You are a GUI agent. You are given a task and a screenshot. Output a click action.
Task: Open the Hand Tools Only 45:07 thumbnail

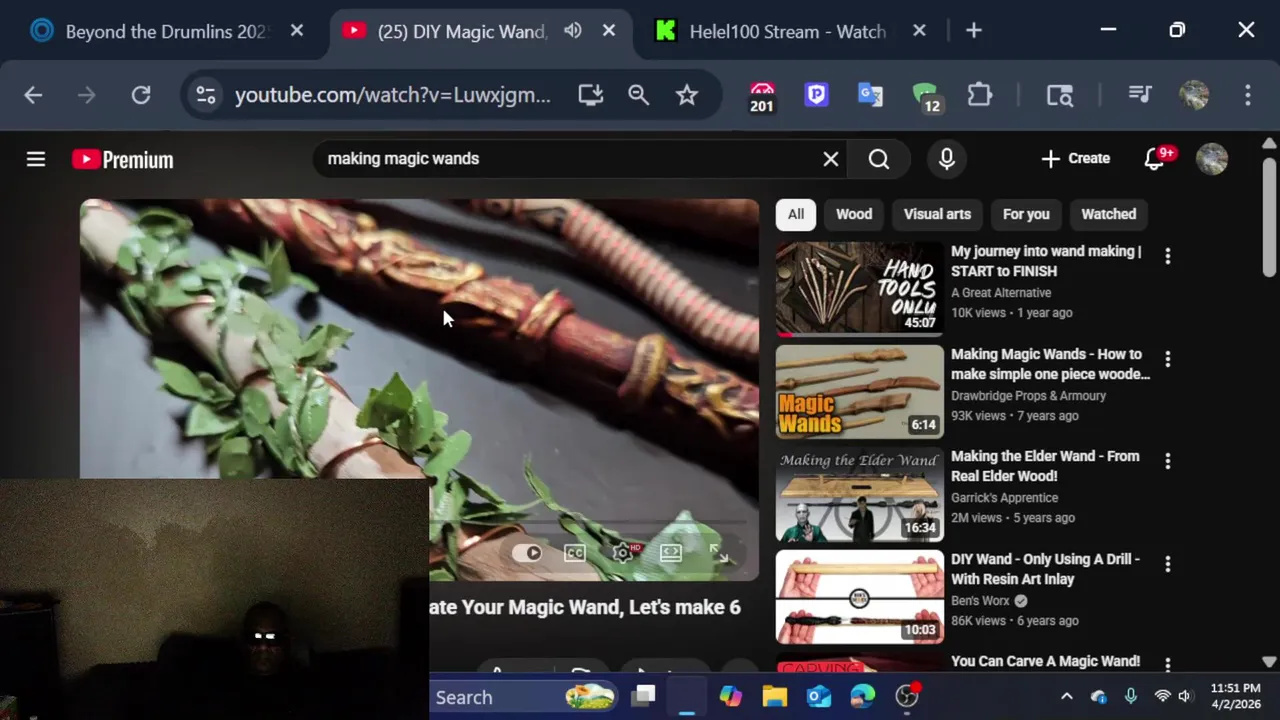(x=859, y=288)
